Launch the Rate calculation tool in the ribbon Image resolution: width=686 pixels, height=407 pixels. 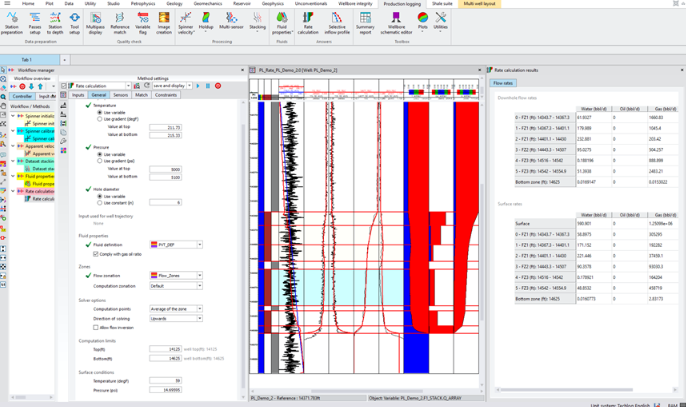tap(308, 20)
